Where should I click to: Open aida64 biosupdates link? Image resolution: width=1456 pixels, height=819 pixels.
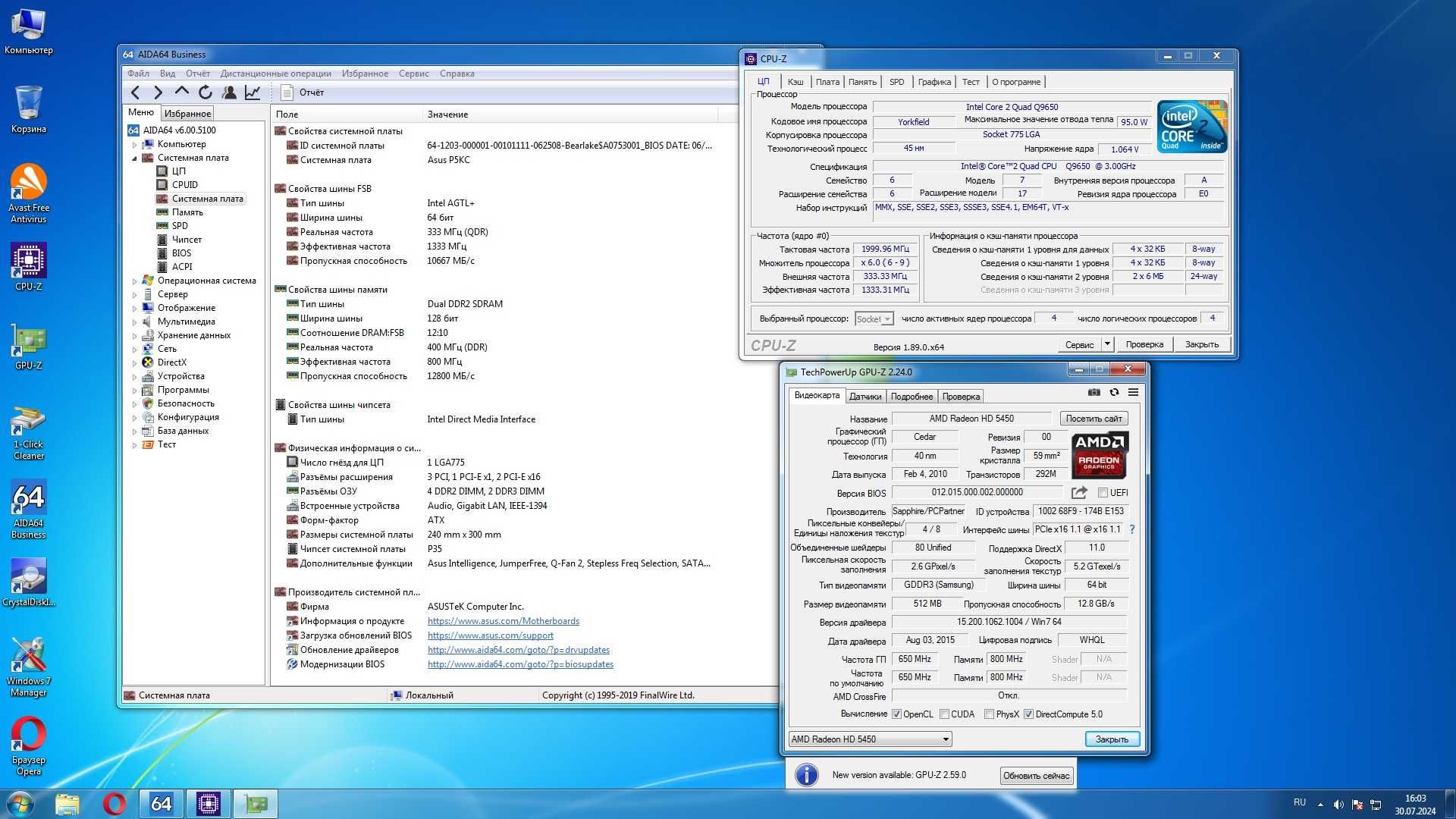coord(520,664)
